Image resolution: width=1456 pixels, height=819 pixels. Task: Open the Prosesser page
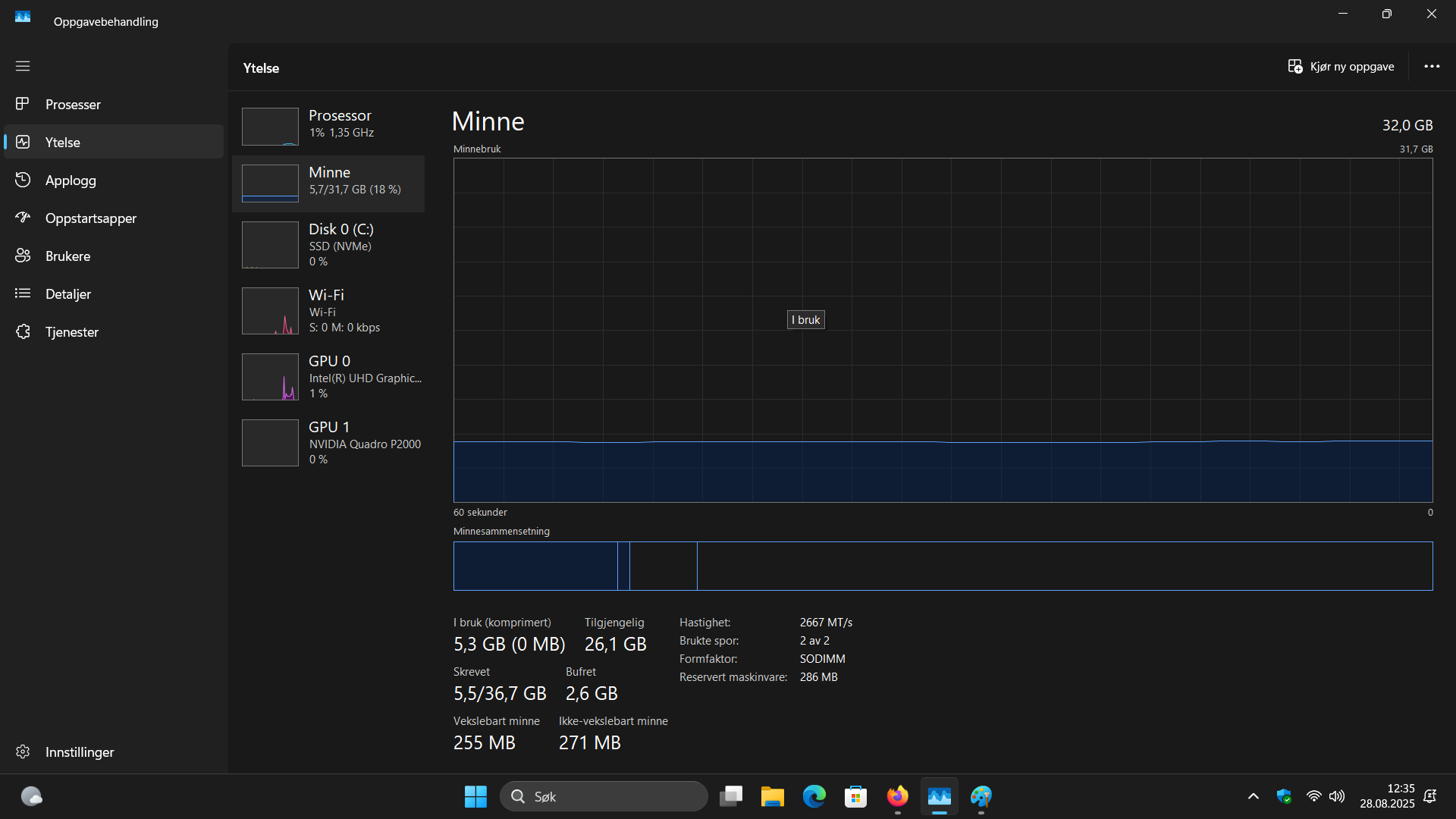pyautogui.click(x=114, y=104)
